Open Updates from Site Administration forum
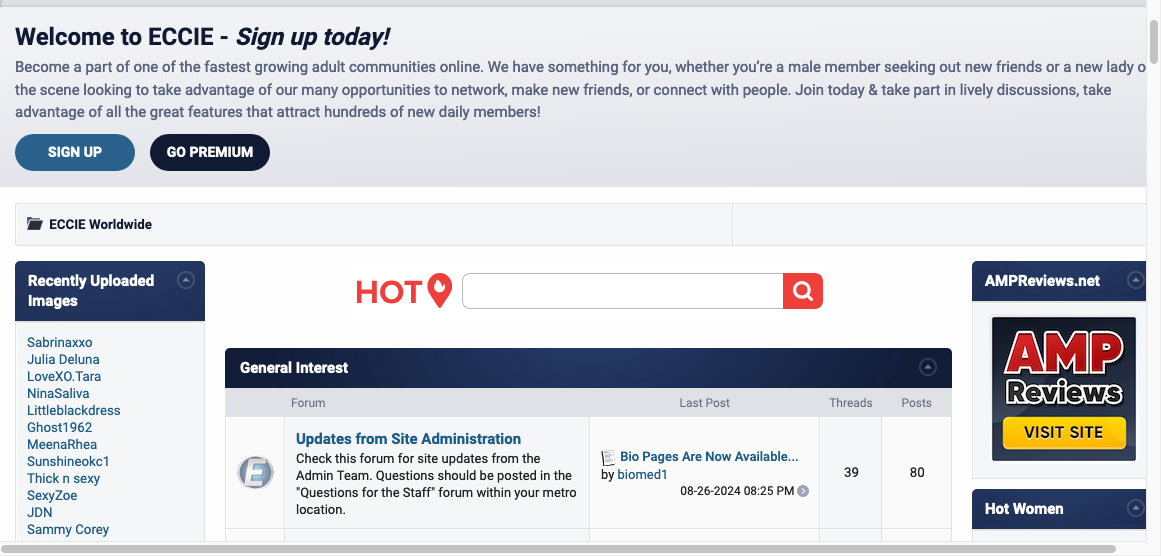The width and height of the screenshot is (1161, 556). (x=408, y=439)
